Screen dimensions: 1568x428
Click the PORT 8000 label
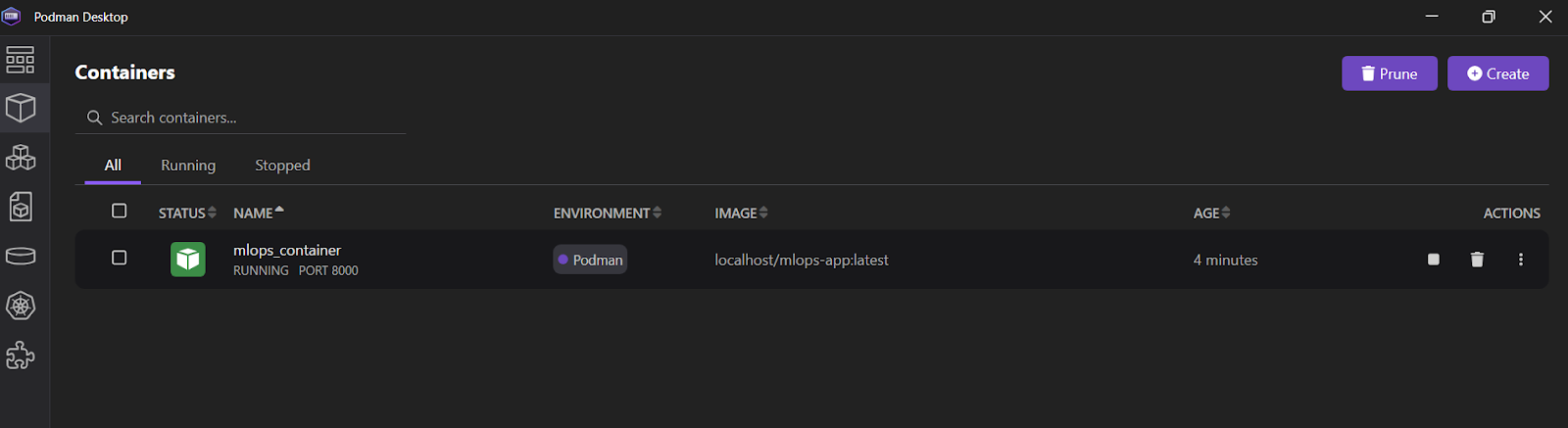(x=328, y=270)
